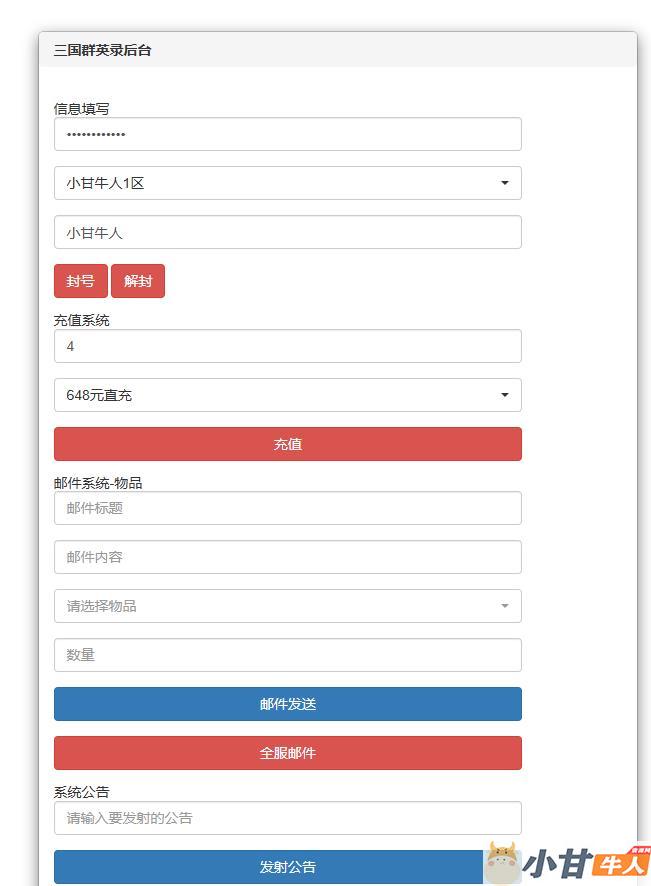This screenshot has height=886, width=651.
Task: Click the red 充值 button
Action: pos(287,444)
